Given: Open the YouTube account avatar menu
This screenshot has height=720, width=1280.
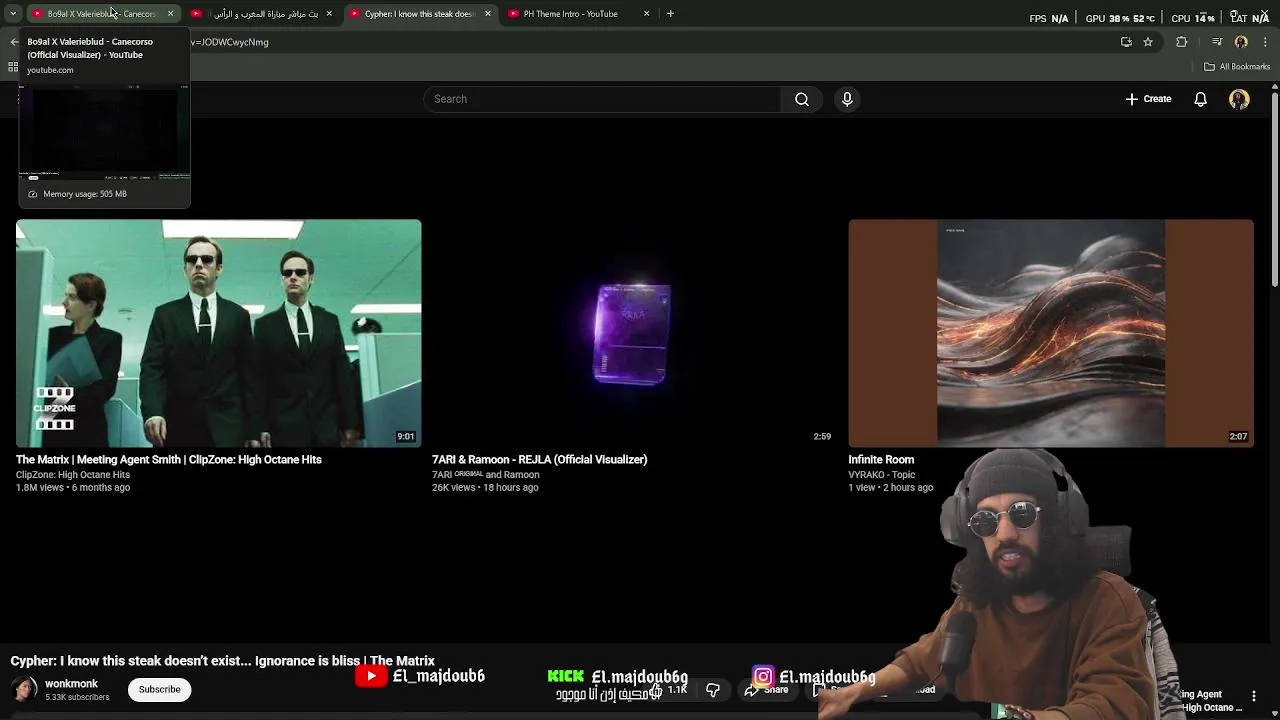Looking at the screenshot, I should [x=1239, y=99].
